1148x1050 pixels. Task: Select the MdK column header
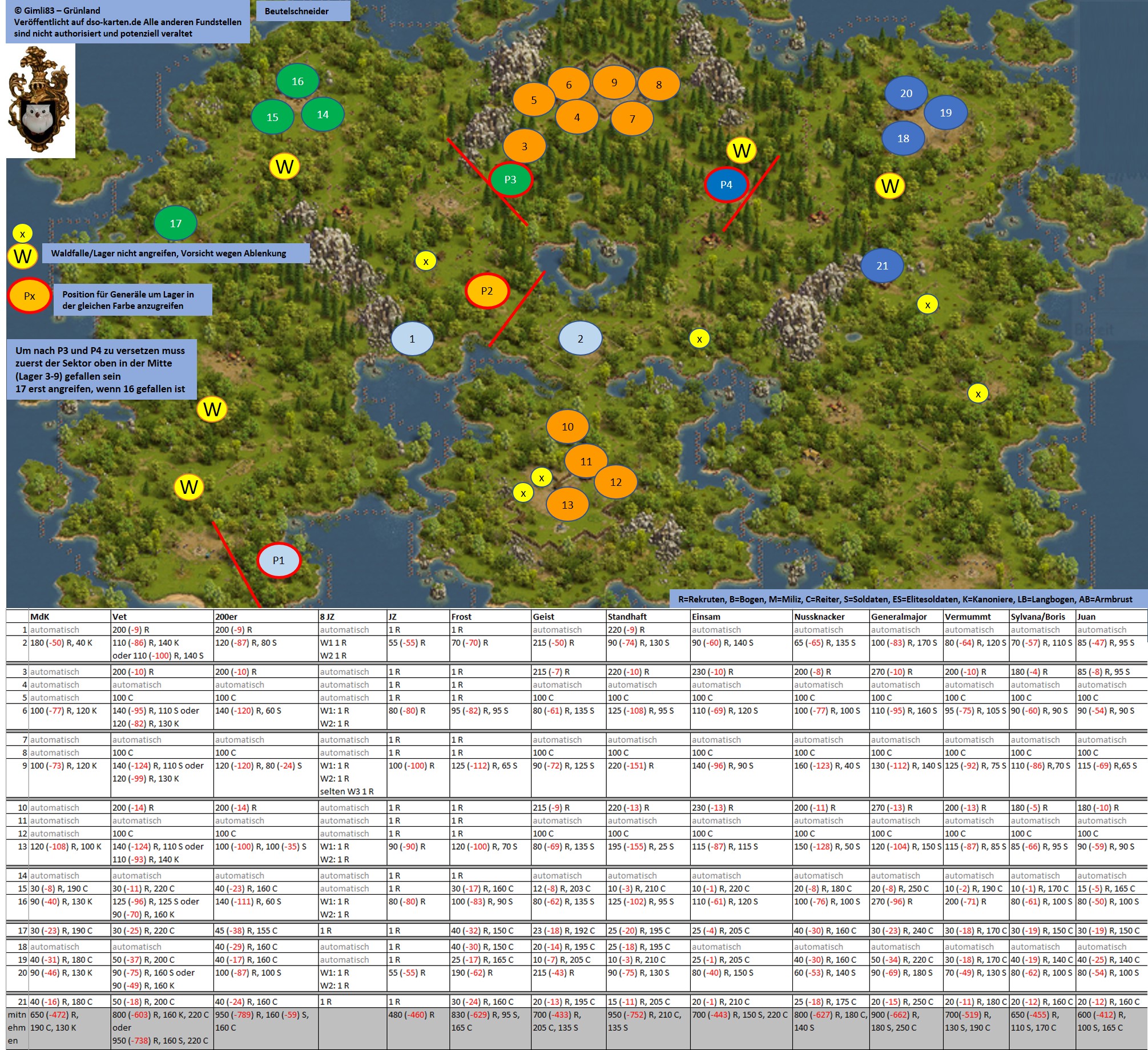(x=40, y=617)
